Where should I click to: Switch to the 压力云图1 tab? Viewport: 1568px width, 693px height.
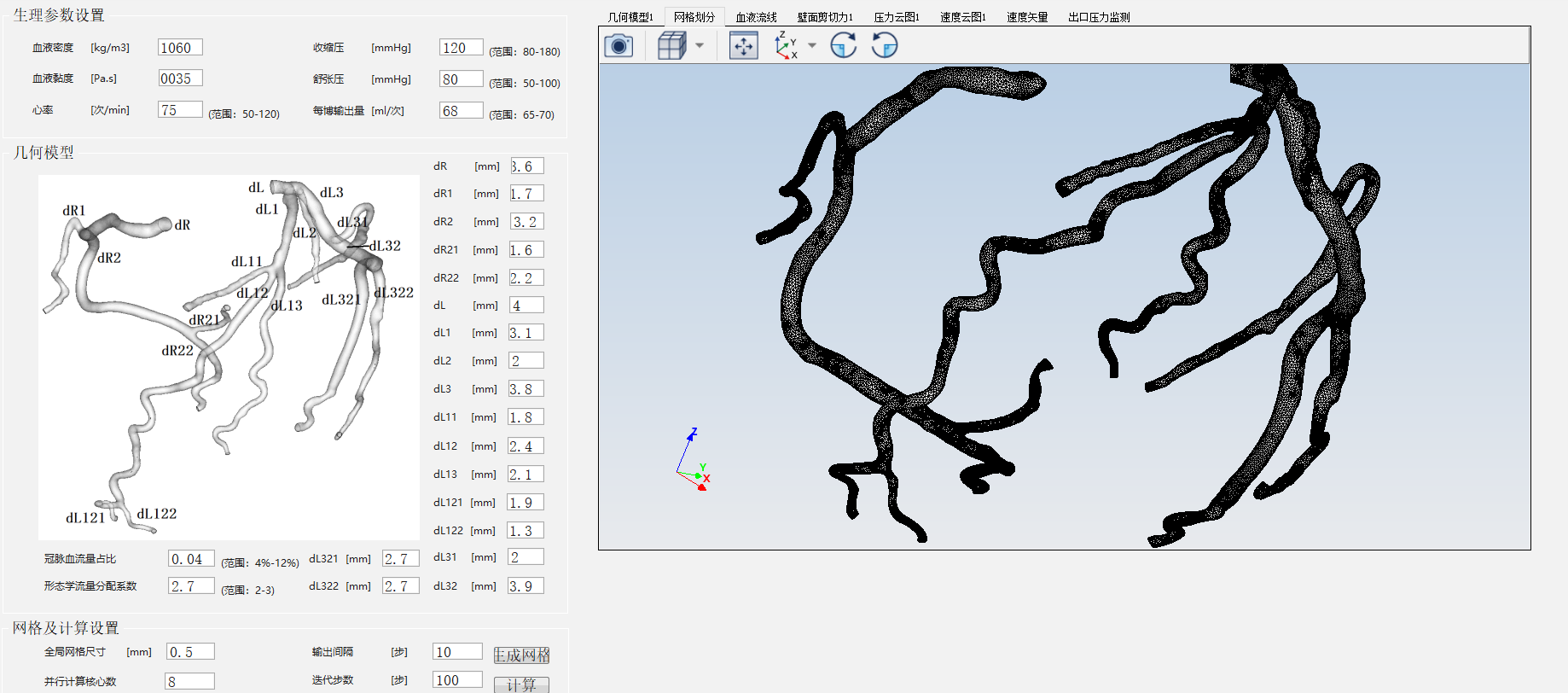(897, 17)
